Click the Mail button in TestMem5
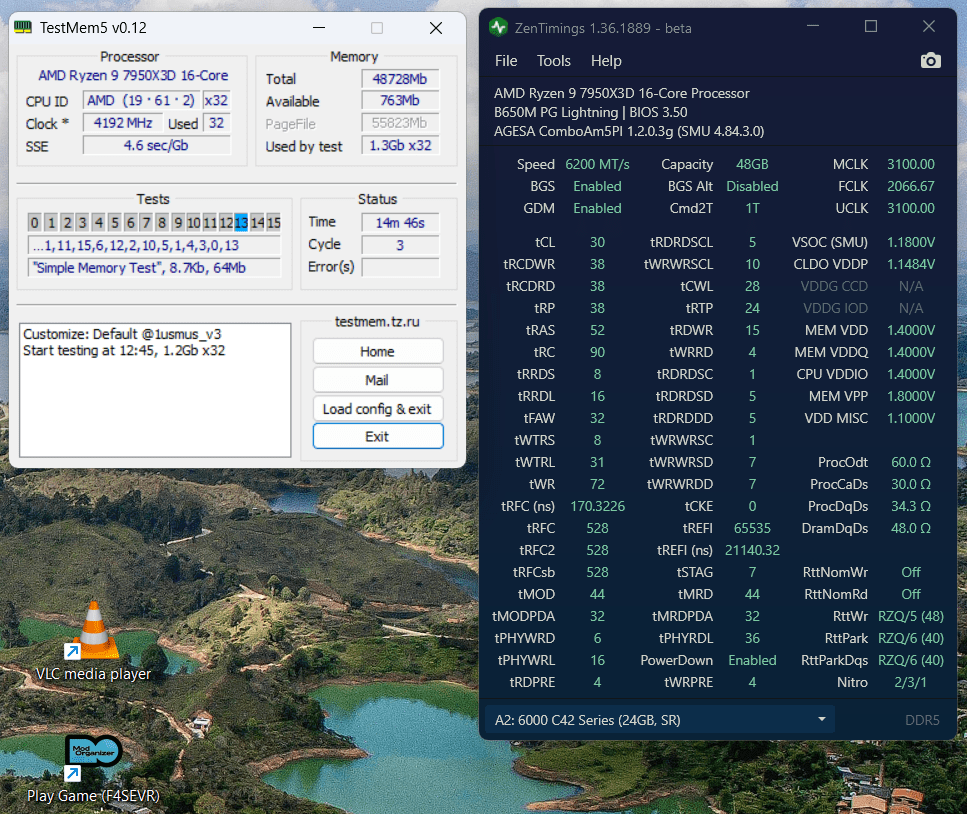Screen dimensions: 967x814 377,380
